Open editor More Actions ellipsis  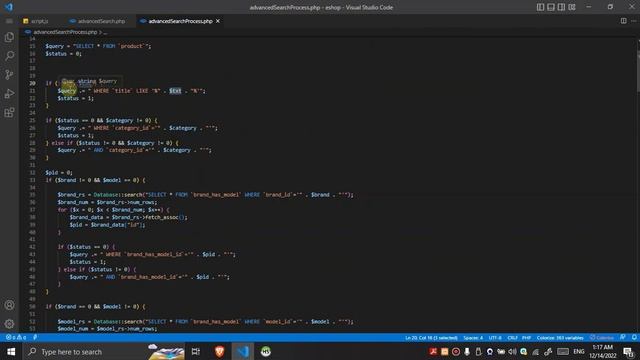(x=634, y=21)
